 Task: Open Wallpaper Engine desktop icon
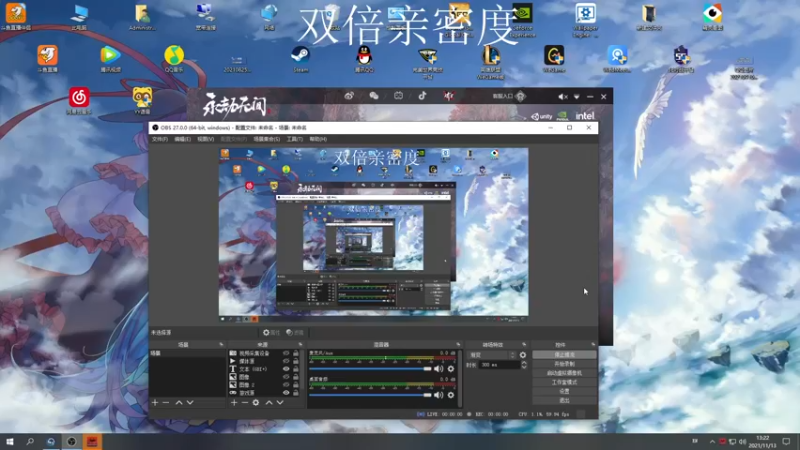click(x=585, y=18)
